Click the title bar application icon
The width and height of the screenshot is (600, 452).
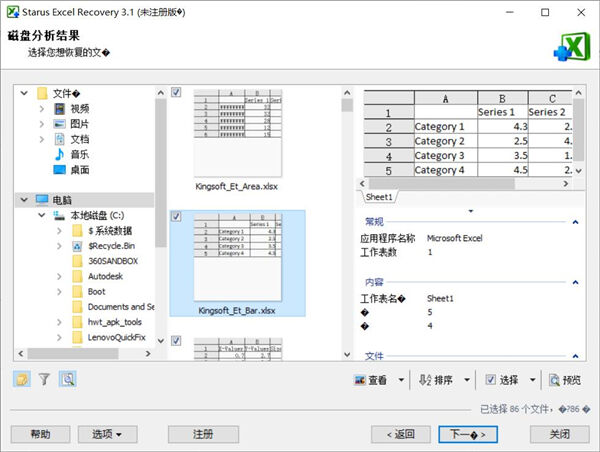[x=13, y=12]
